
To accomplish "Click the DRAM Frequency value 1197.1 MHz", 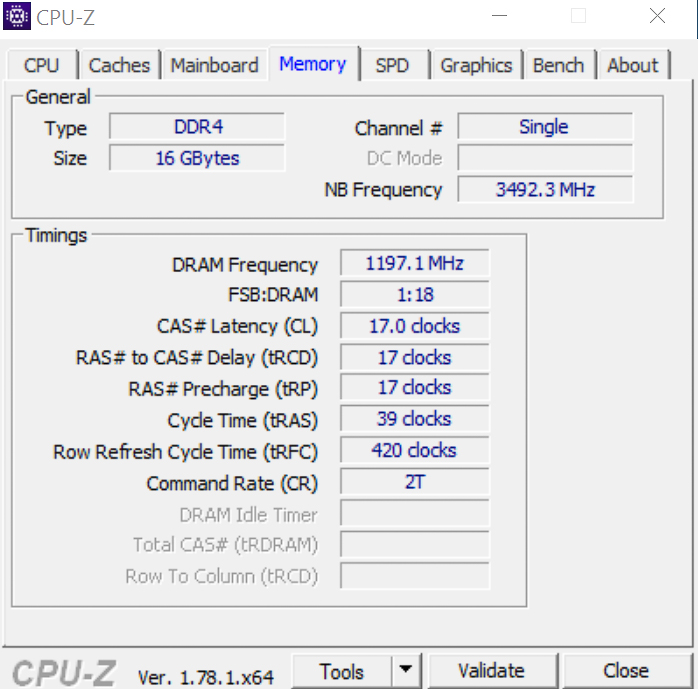I will [x=415, y=263].
